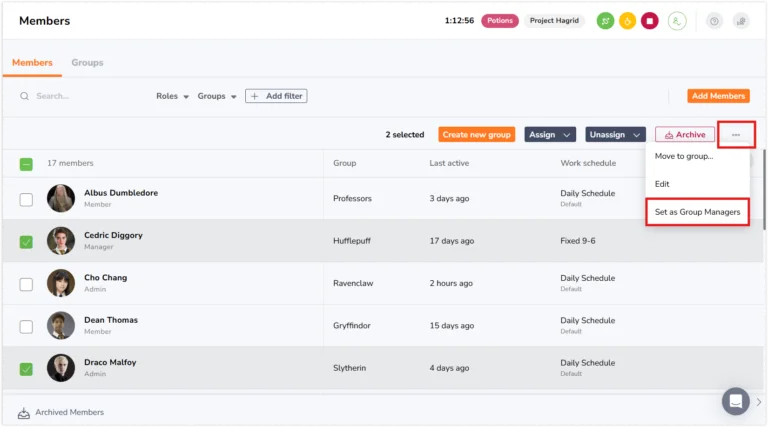768x427 pixels.
Task: Expand the Assign dropdown
Action: 550,135
